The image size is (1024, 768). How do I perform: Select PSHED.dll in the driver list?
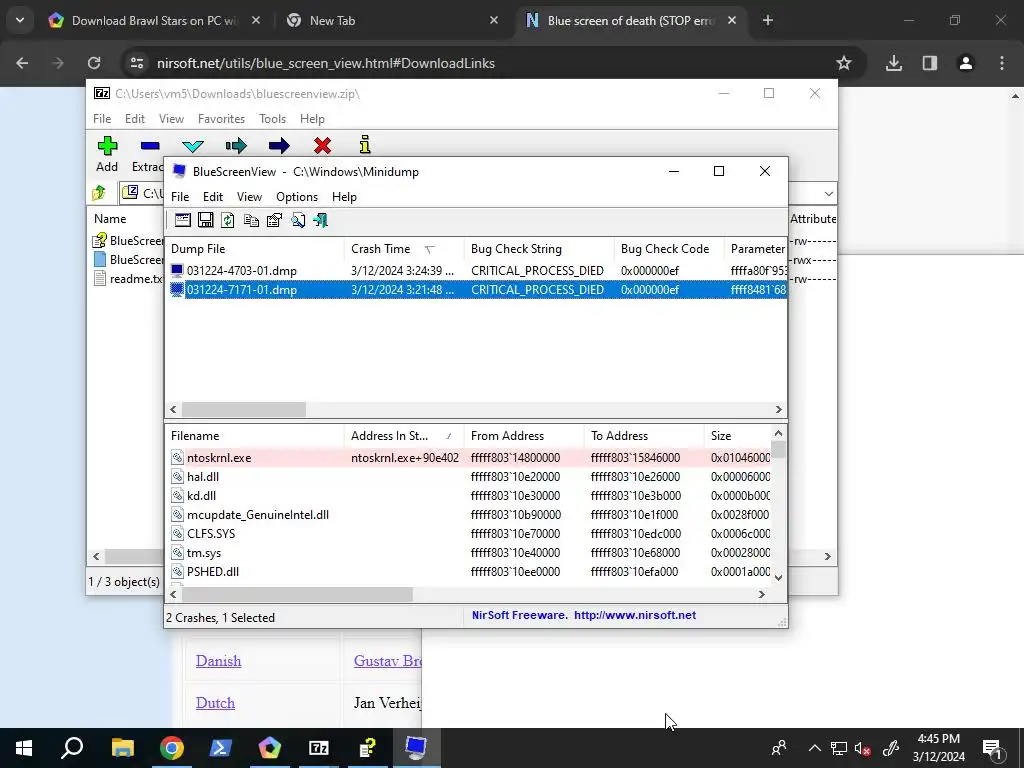468,571
